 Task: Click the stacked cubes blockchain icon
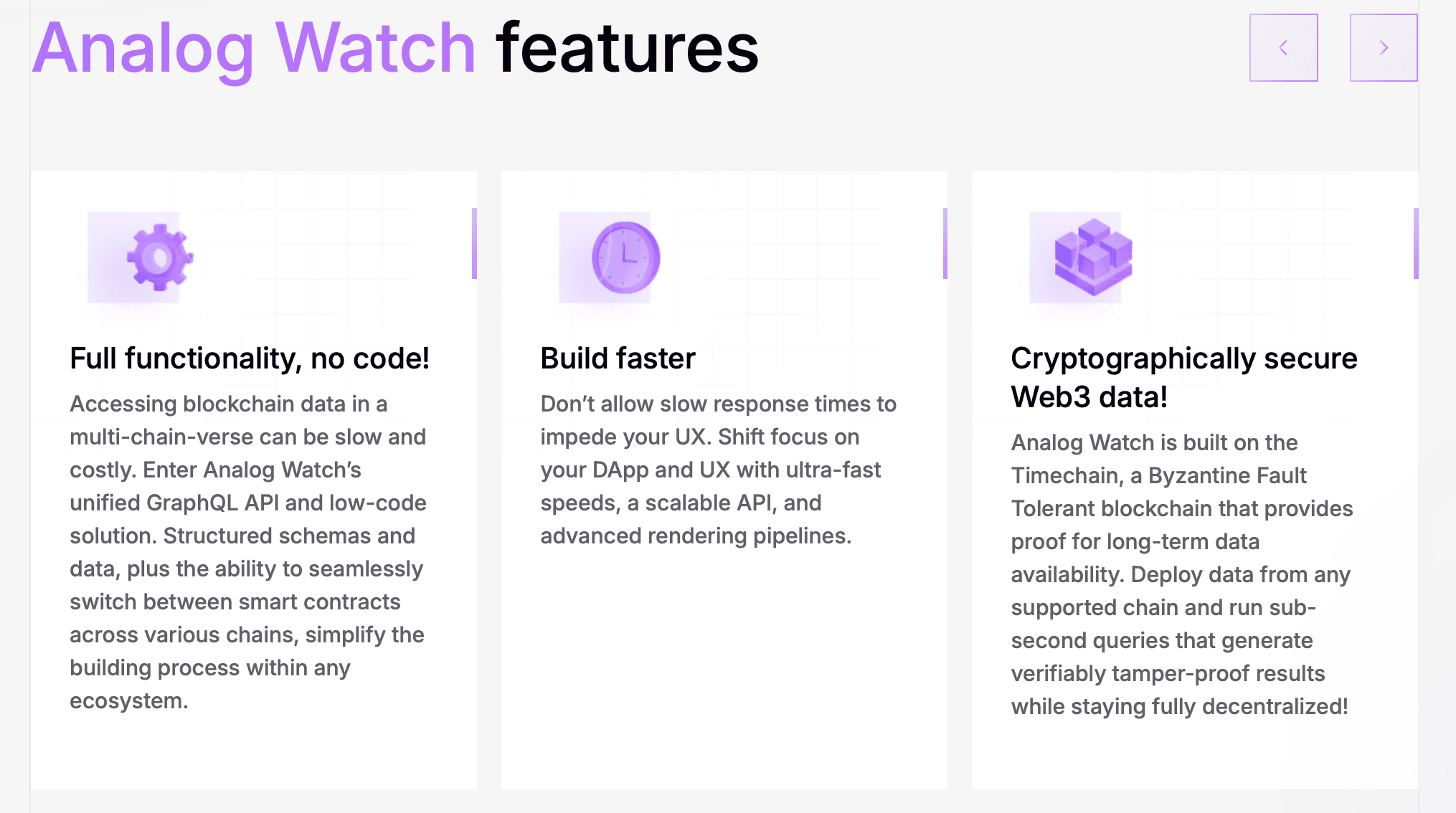click(x=1092, y=257)
